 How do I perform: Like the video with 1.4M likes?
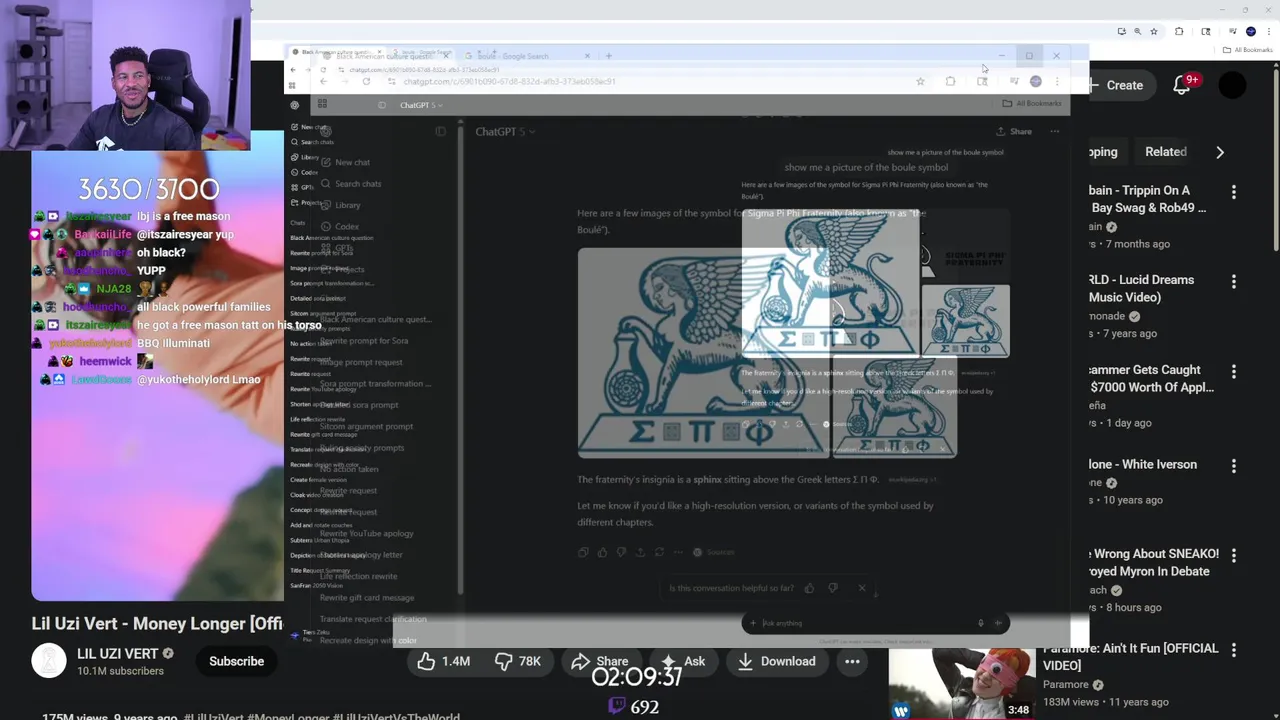click(x=444, y=661)
